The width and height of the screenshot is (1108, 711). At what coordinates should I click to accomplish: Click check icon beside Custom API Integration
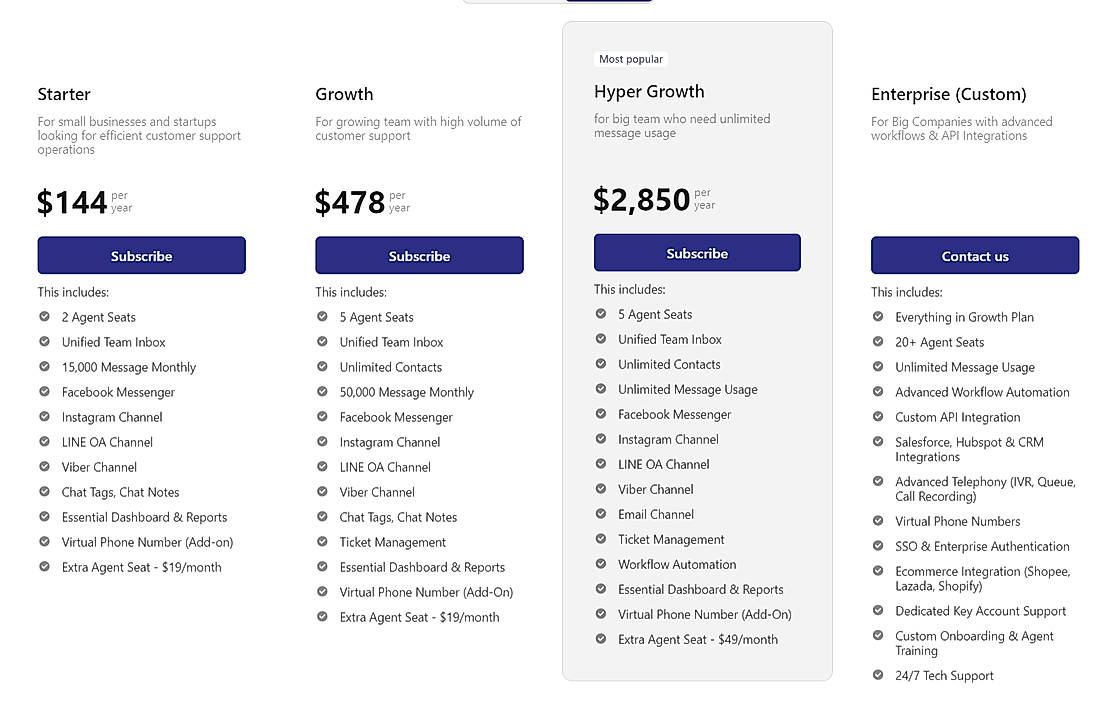878,417
